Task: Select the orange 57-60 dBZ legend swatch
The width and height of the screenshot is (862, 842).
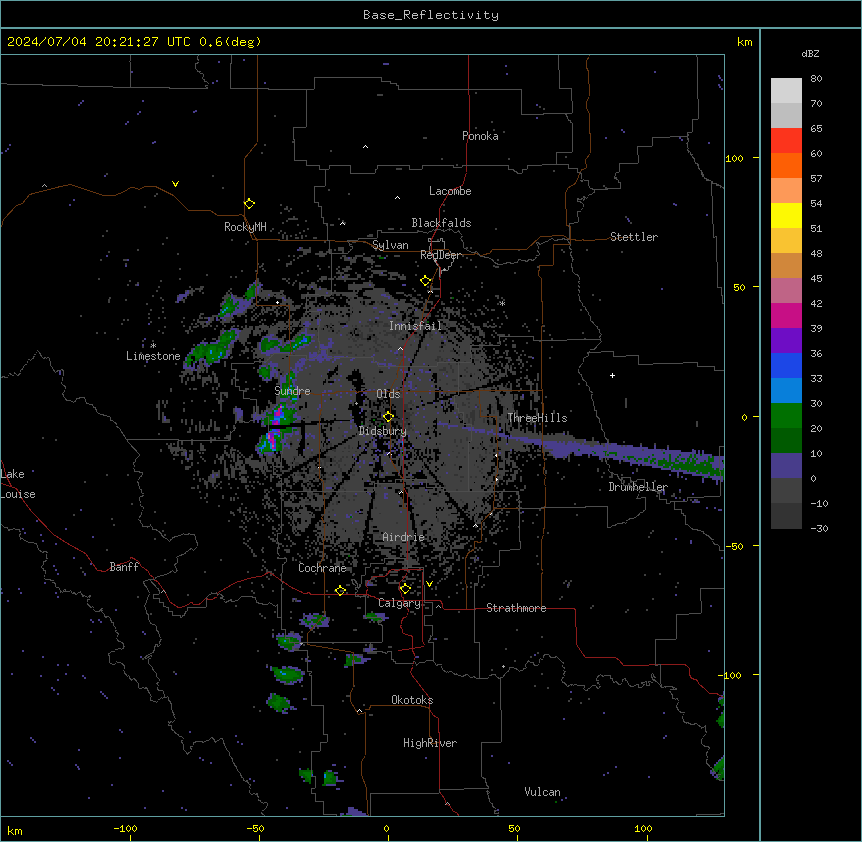Action: pos(786,165)
